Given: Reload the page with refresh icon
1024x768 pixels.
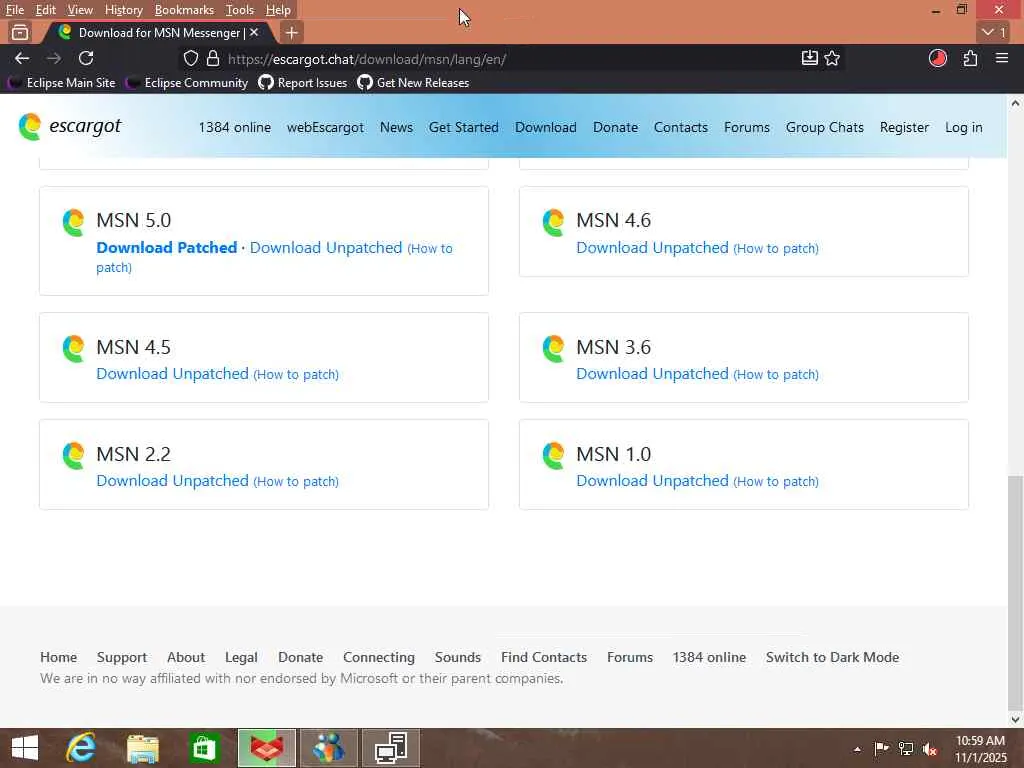Looking at the screenshot, I should (x=86, y=58).
